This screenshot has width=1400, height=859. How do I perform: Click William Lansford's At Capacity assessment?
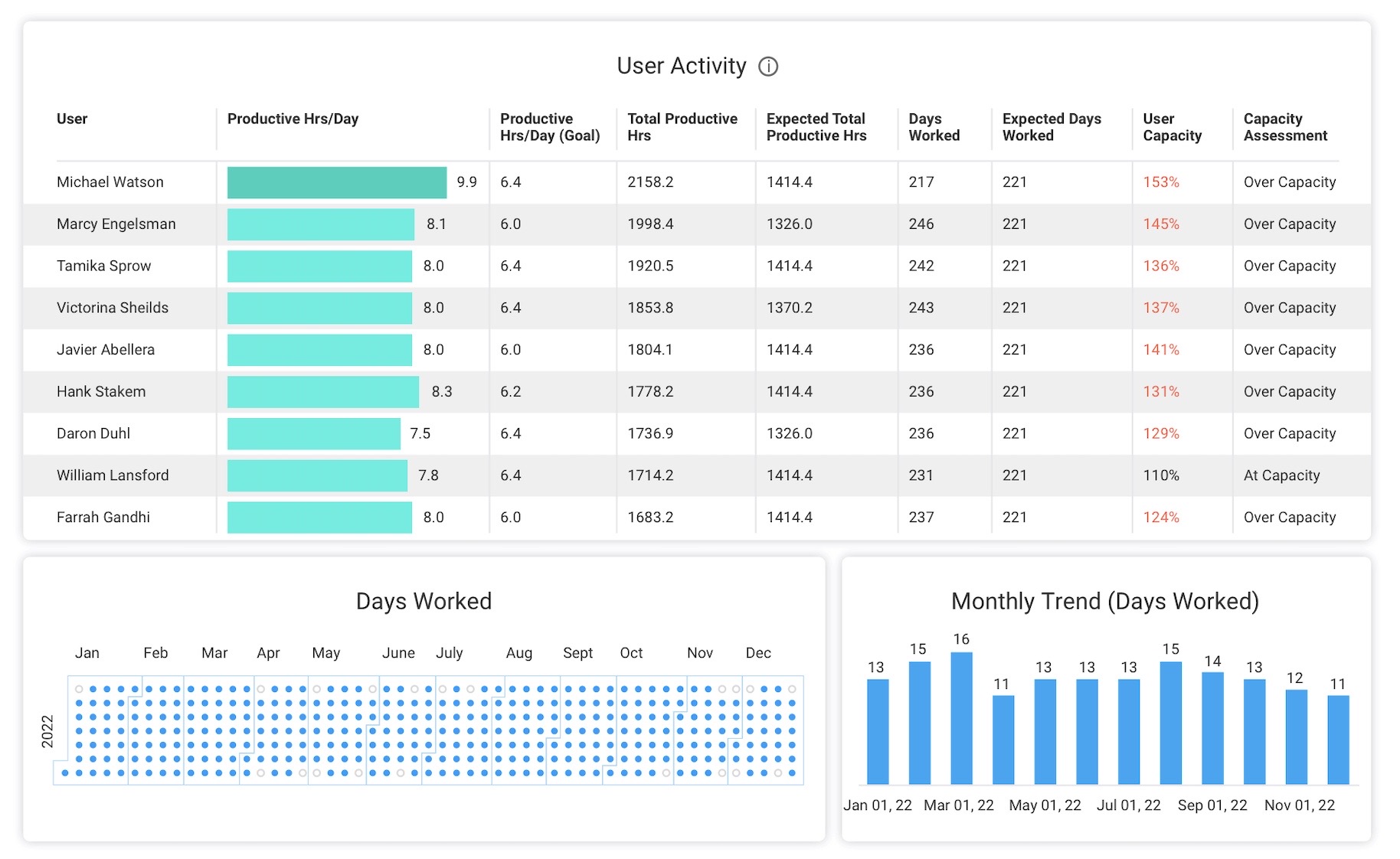1281,475
